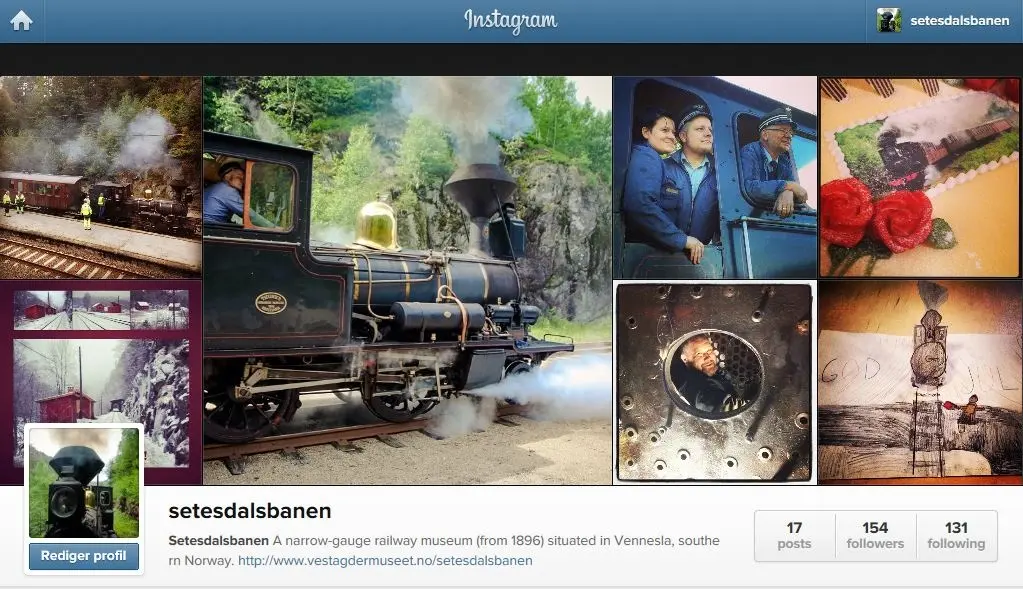Screen dimensions: 1023x589
Task: Open the 154 followers list
Action: [x=875, y=536]
